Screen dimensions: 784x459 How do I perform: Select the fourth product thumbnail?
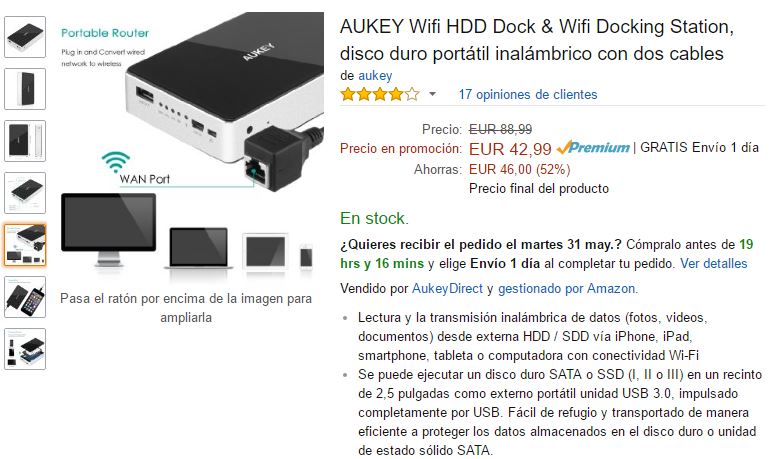[25, 193]
